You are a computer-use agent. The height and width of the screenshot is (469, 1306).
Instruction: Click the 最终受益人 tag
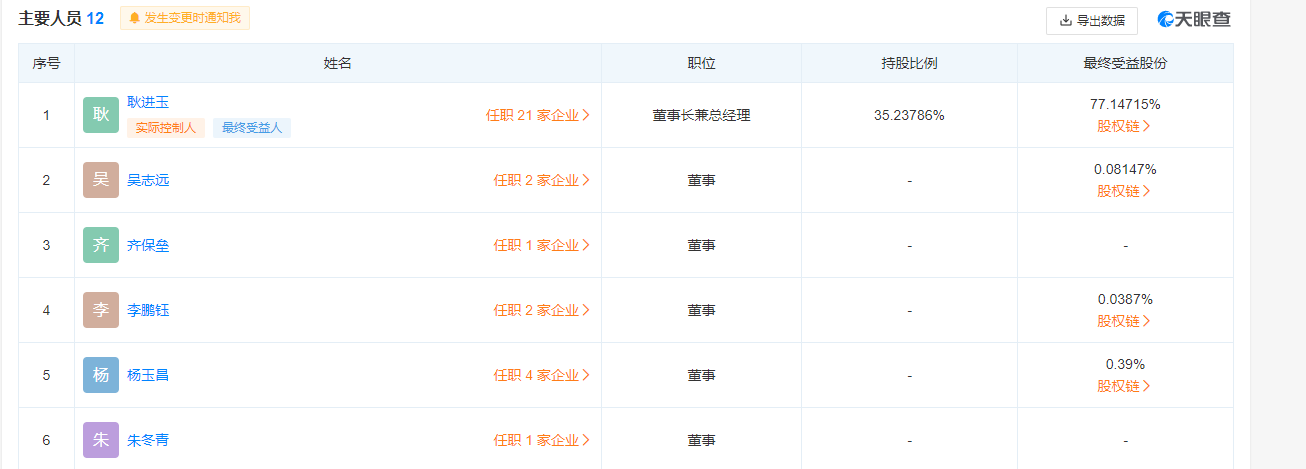pyautogui.click(x=252, y=128)
